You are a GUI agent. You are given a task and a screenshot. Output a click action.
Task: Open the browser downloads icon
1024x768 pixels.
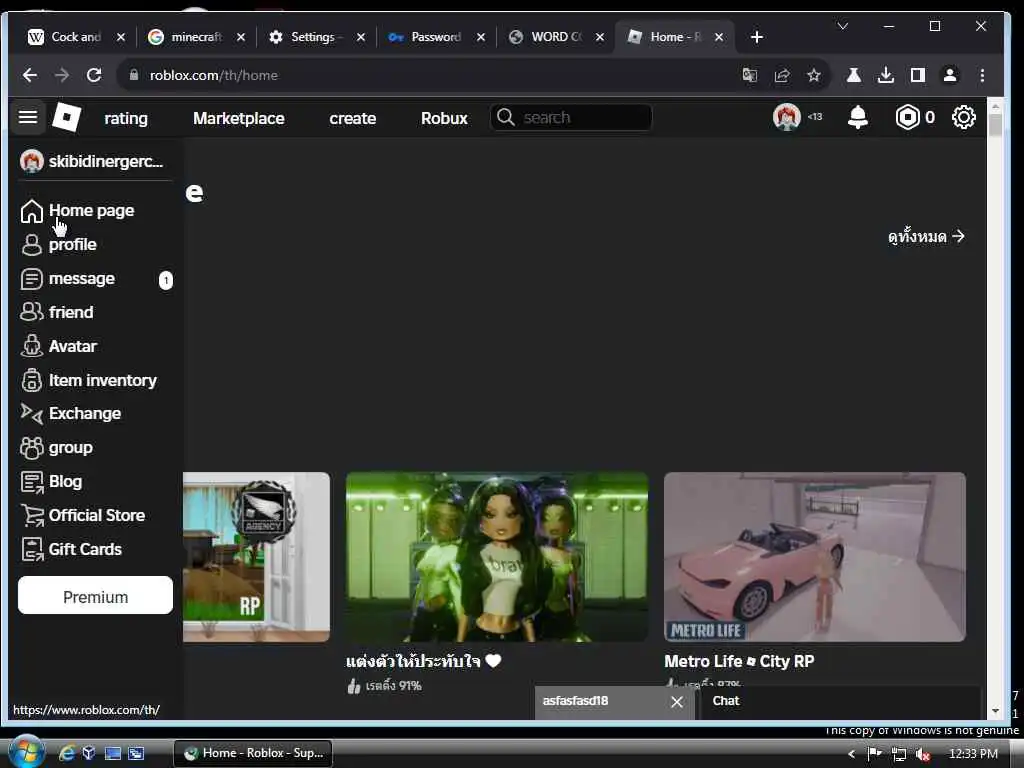coord(886,76)
